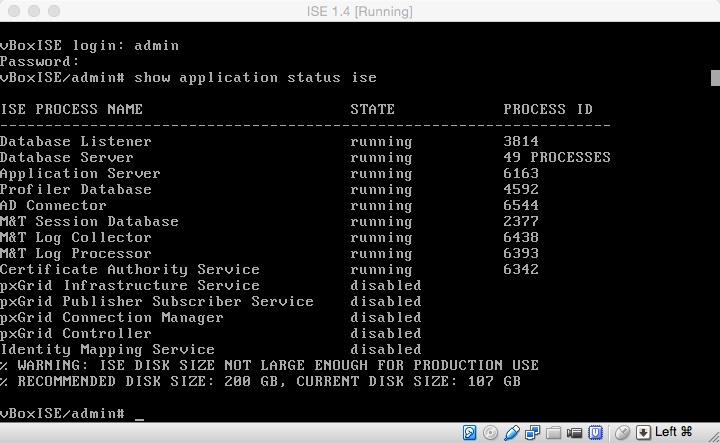Click process ID 6393
720x443 pixels.
[521, 253]
